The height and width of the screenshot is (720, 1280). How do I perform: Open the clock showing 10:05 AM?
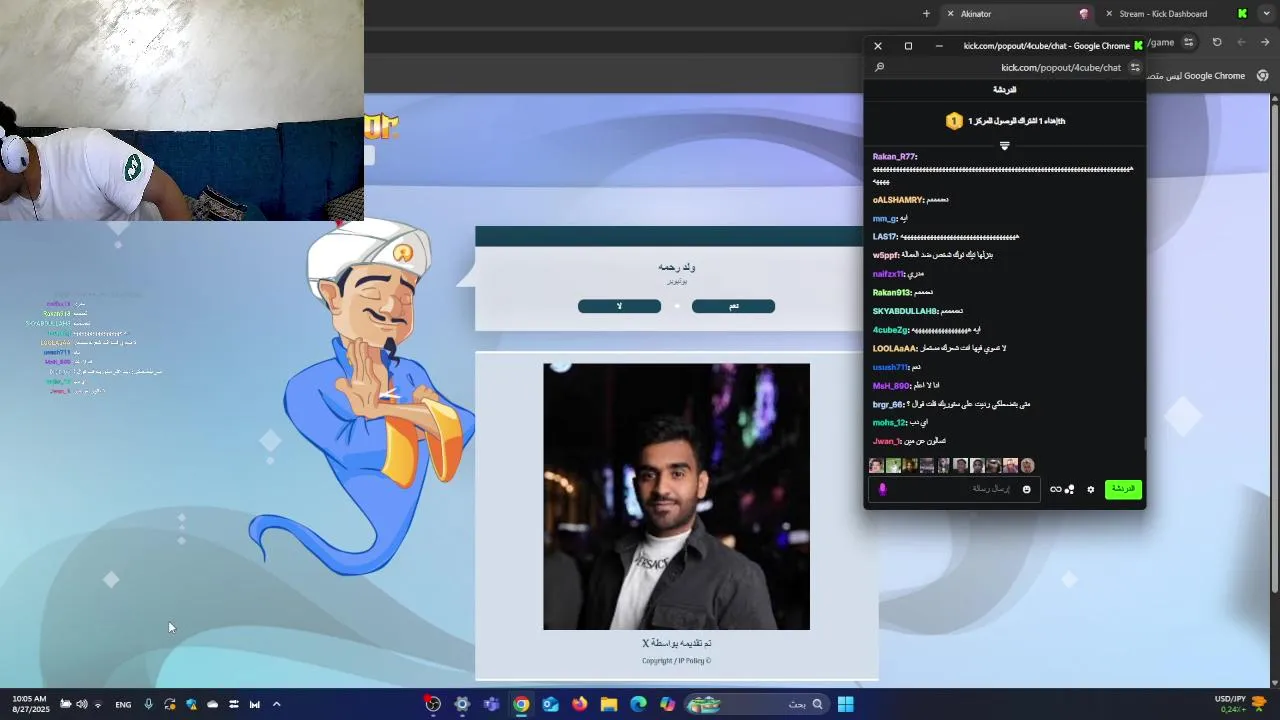click(29, 704)
